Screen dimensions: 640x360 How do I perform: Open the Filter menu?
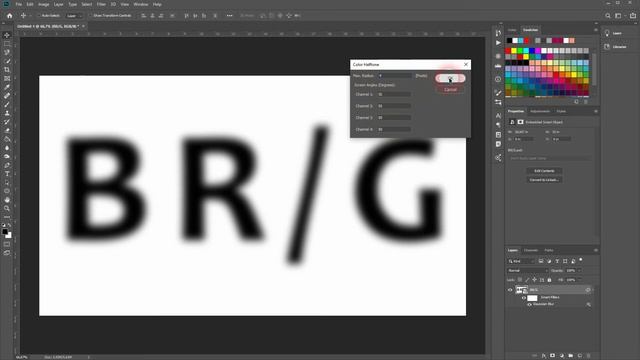[x=101, y=4]
